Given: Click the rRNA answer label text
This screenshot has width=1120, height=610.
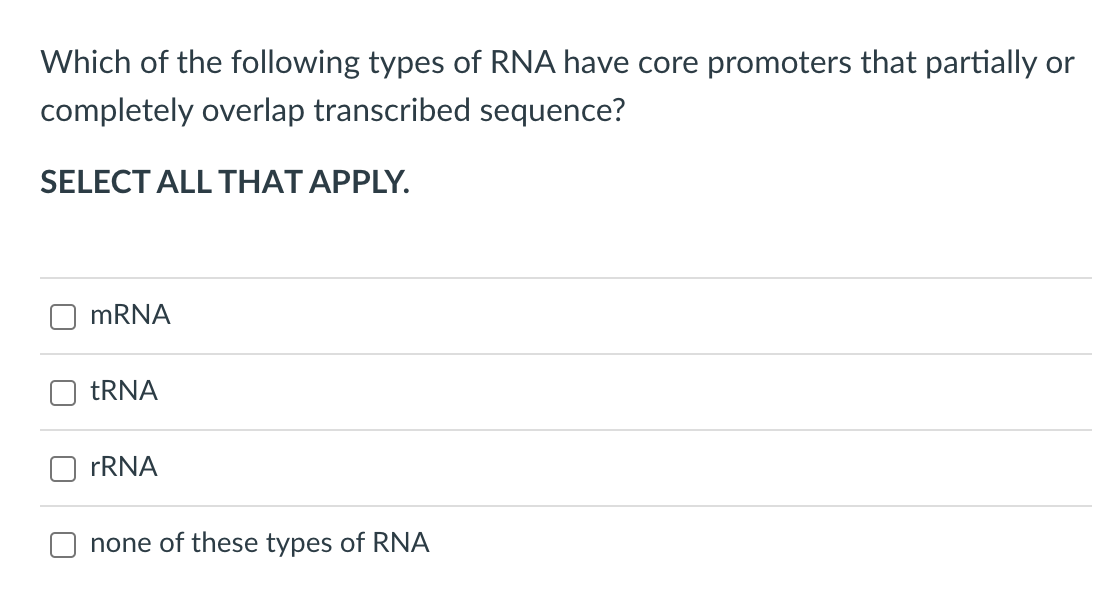Looking at the screenshot, I should [x=124, y=467].
